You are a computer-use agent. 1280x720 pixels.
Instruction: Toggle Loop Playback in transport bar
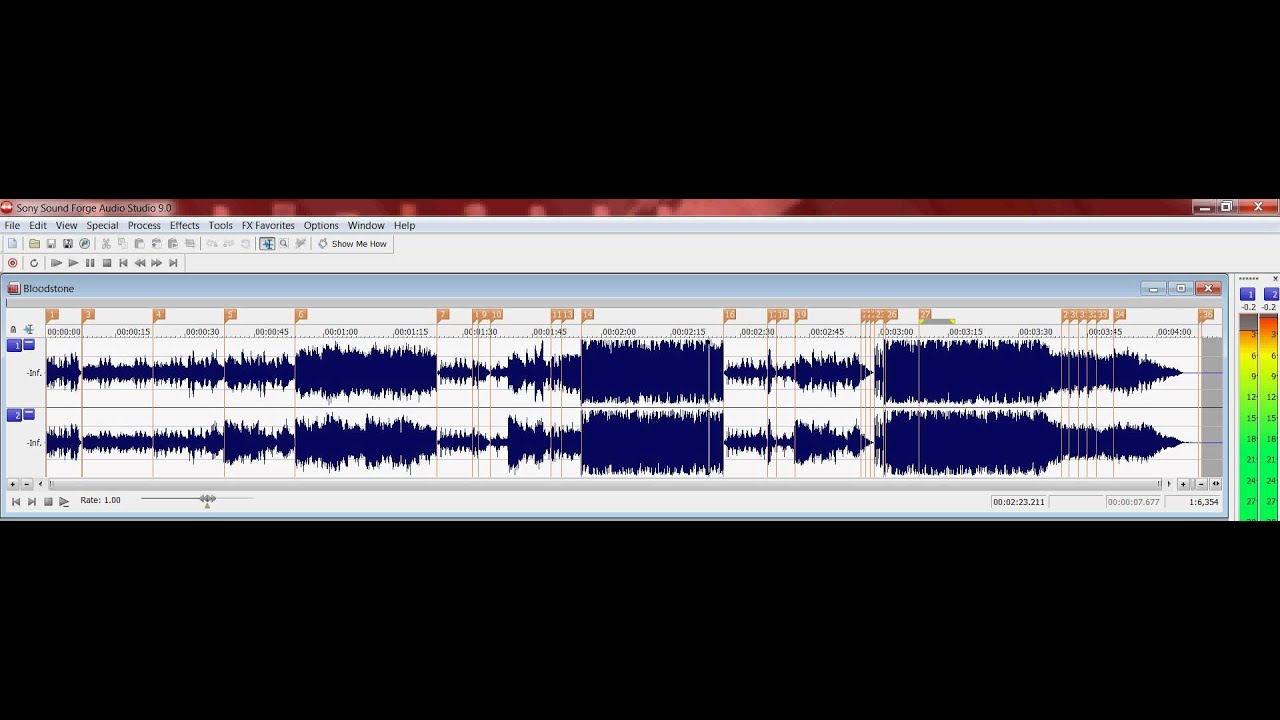point(34,263)
